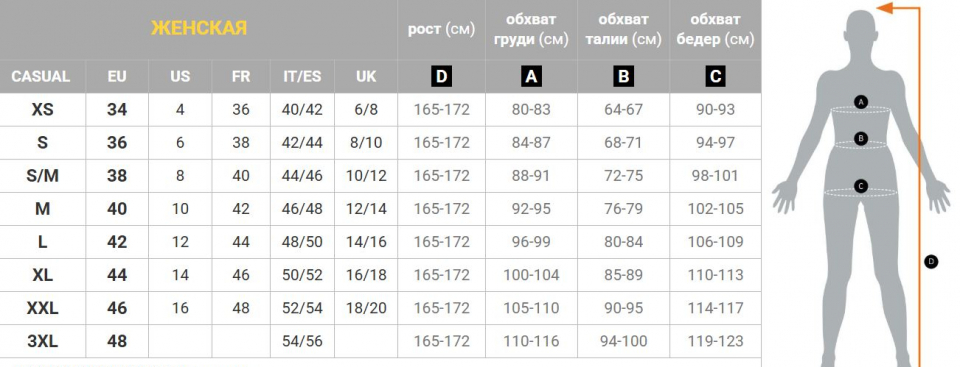The image size is (960, 367).
Task: Click the black B waist badge in header
Action: click(x=623, y=77)
